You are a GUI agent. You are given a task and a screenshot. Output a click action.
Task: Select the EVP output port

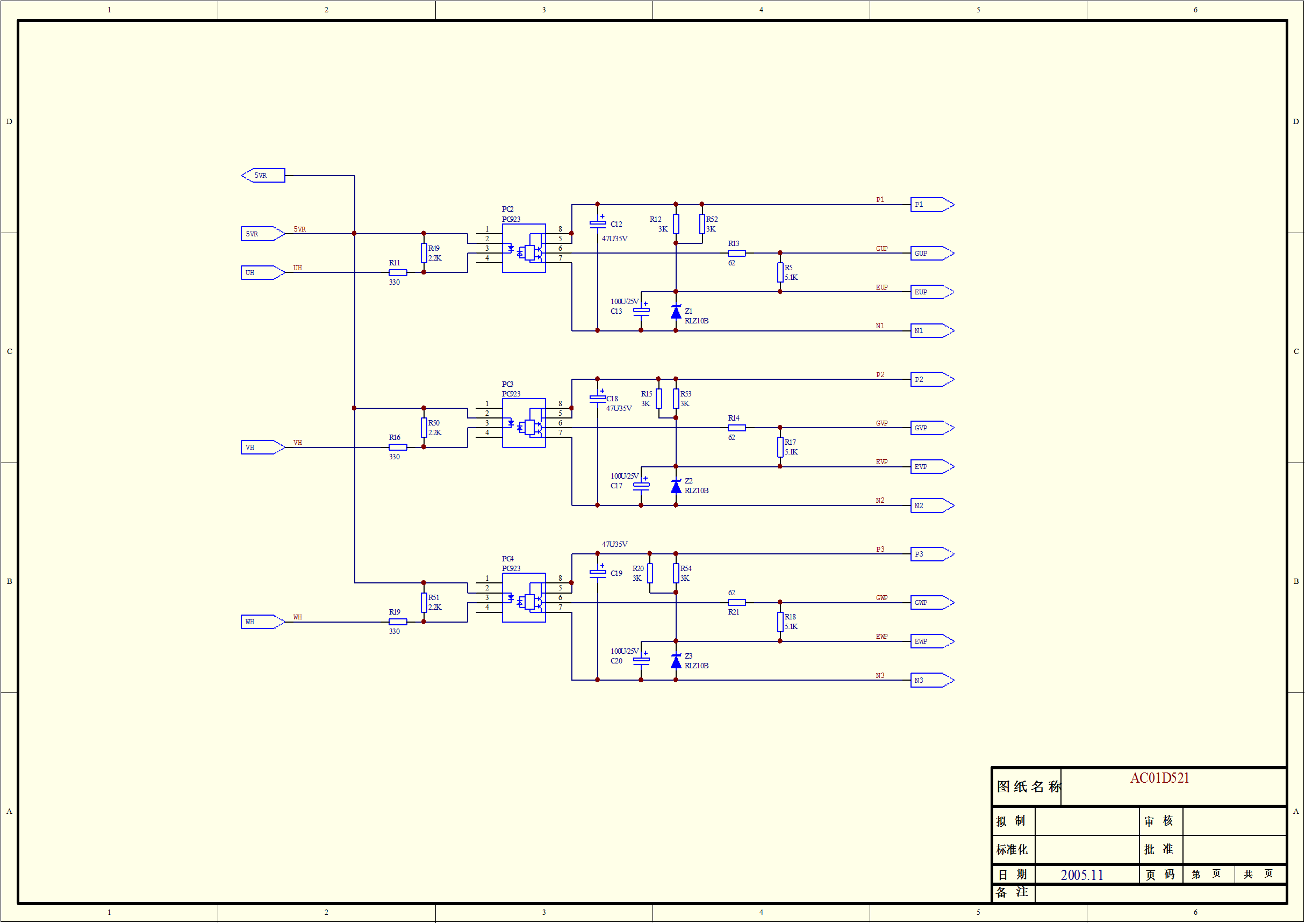(x=933, y=466)
